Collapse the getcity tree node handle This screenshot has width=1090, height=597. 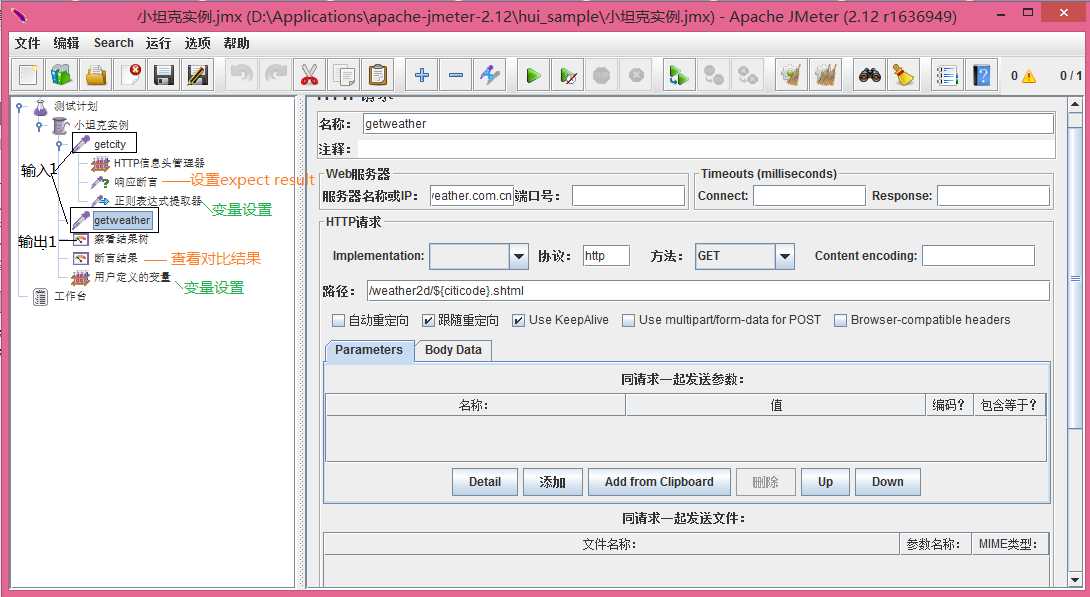click(60, 145)
